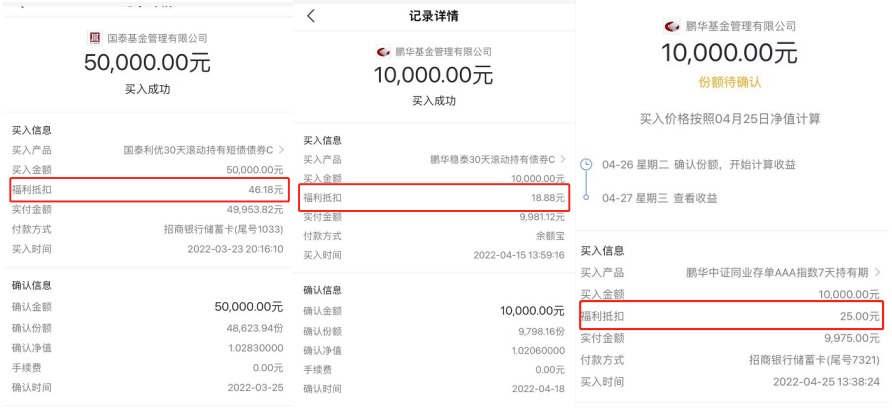Image resolution: width=892 pixels, height=410 pixels.
Task: Tap 鹏华基金管理有限公司 name above 份额待确认
Action: point(740,26)
